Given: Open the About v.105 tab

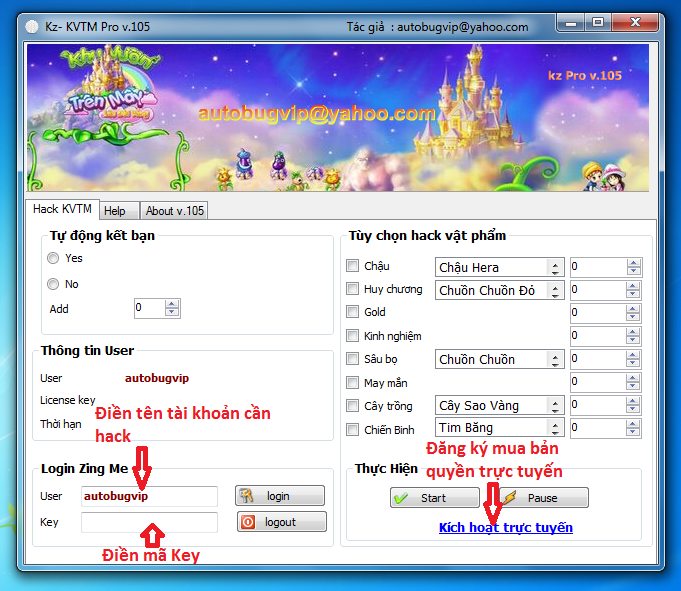Looking at the screenshot, I should tap(174, 211).
